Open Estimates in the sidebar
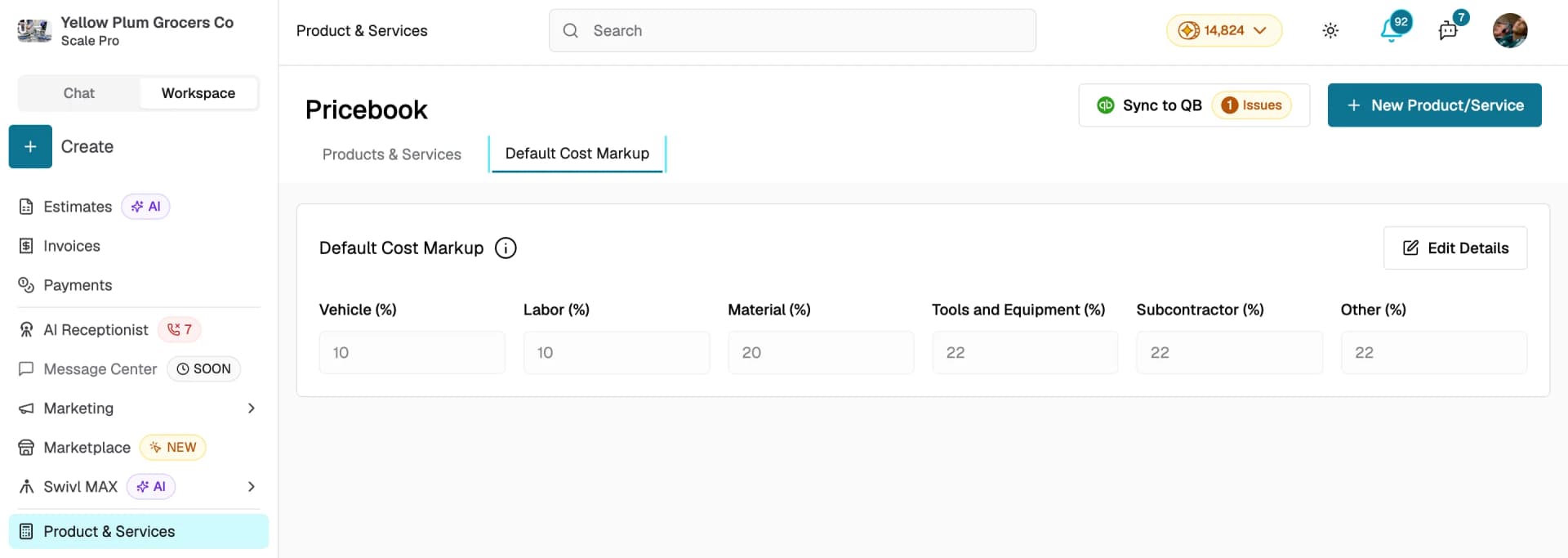This screenshot has height=558, width=1568. (78, 207)
